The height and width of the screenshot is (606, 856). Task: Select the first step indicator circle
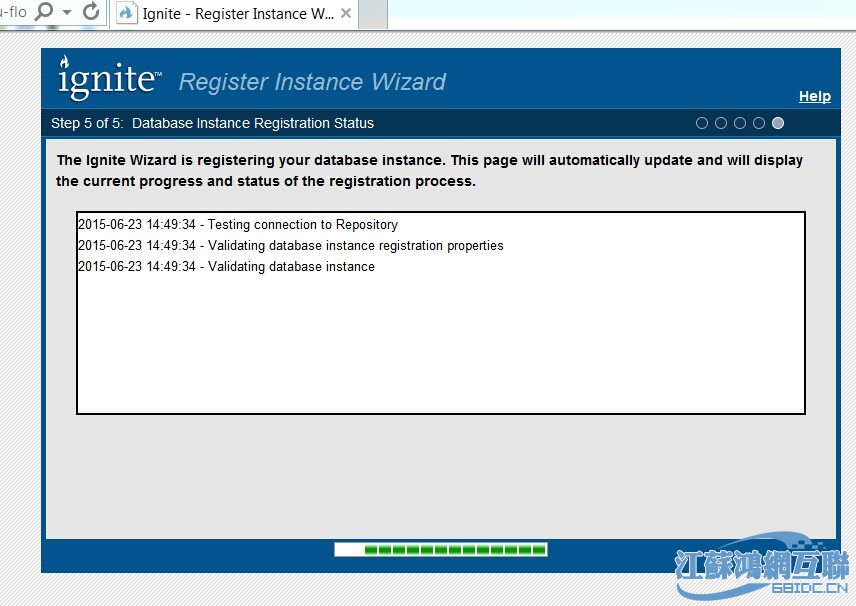[x=702, y=123]
